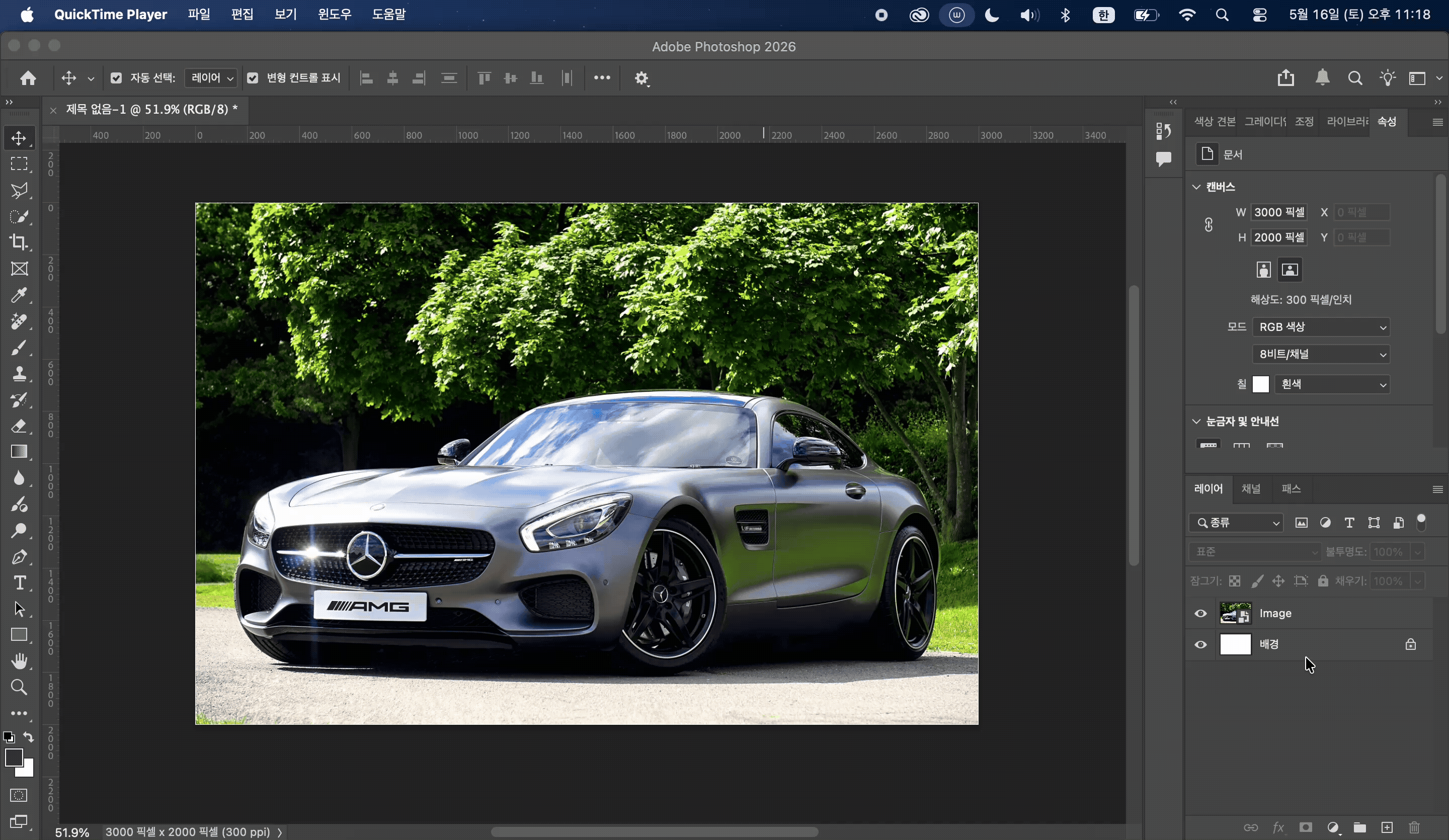
Task: Select the Rectangular Marquee tool
Action: coord(19,164)
